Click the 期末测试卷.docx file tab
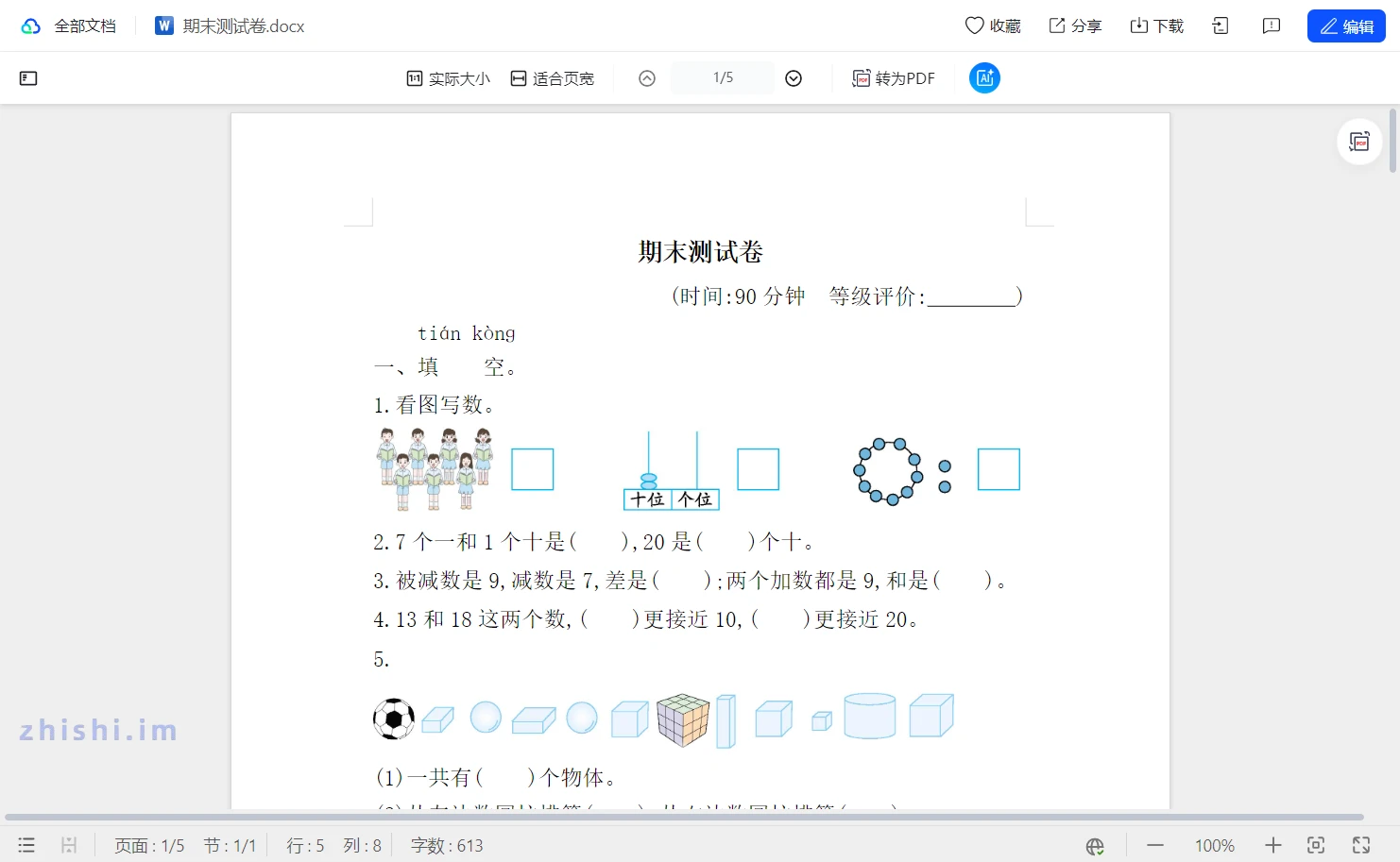Image resolution: width=1400 pixels, height=862 pixels. [x=230, y=26]
